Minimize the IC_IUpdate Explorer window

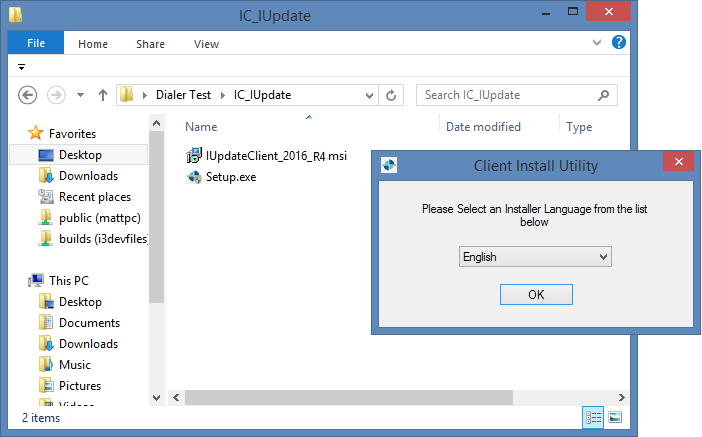[546, 13]
